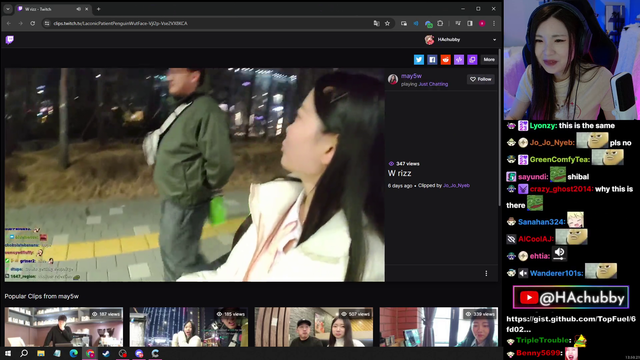The width and height of the screenshot is (640, 360).
Task: Copy clip link with purple copy icon
Action: 472,60
